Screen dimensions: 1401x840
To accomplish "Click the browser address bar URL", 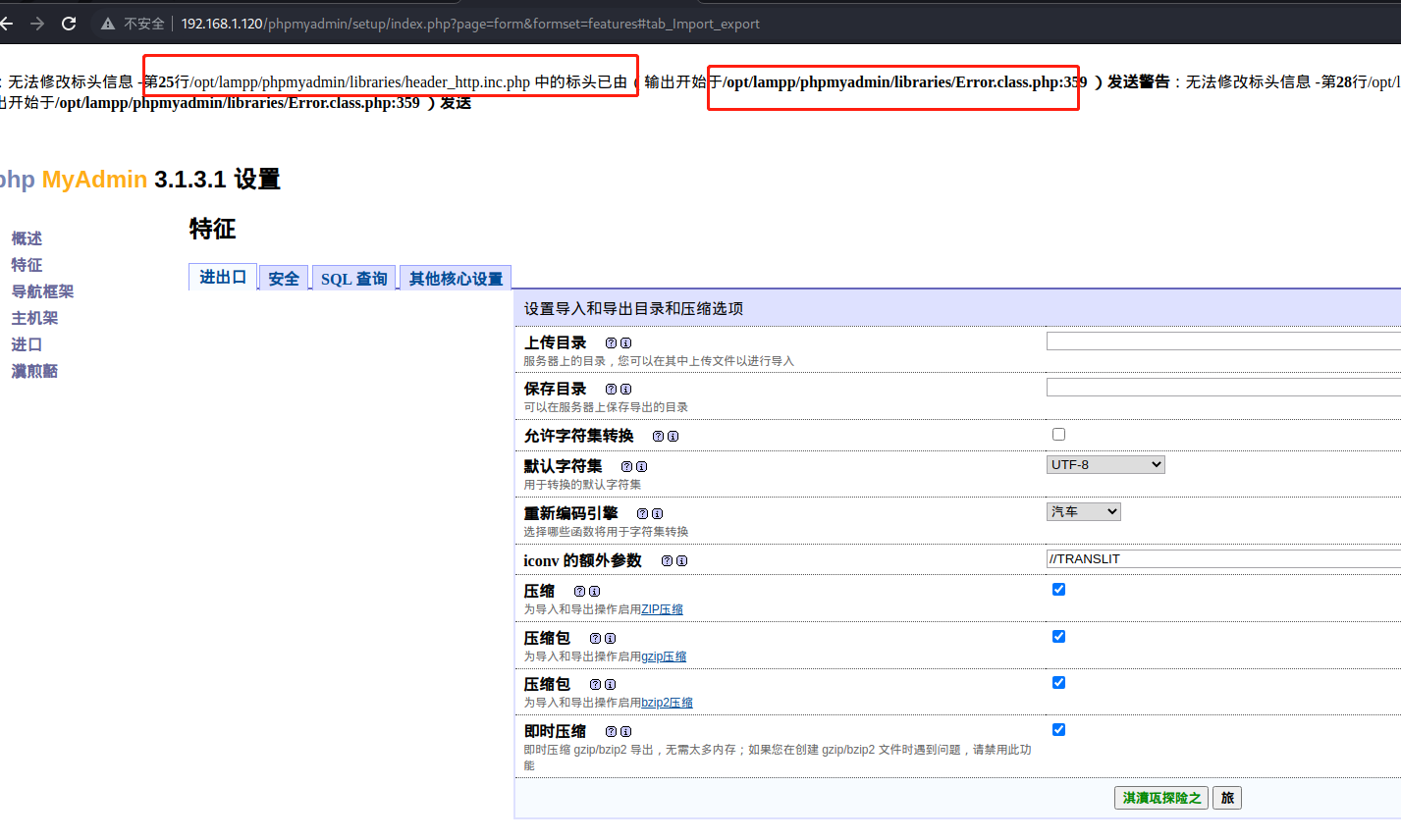I will (470, 24).
